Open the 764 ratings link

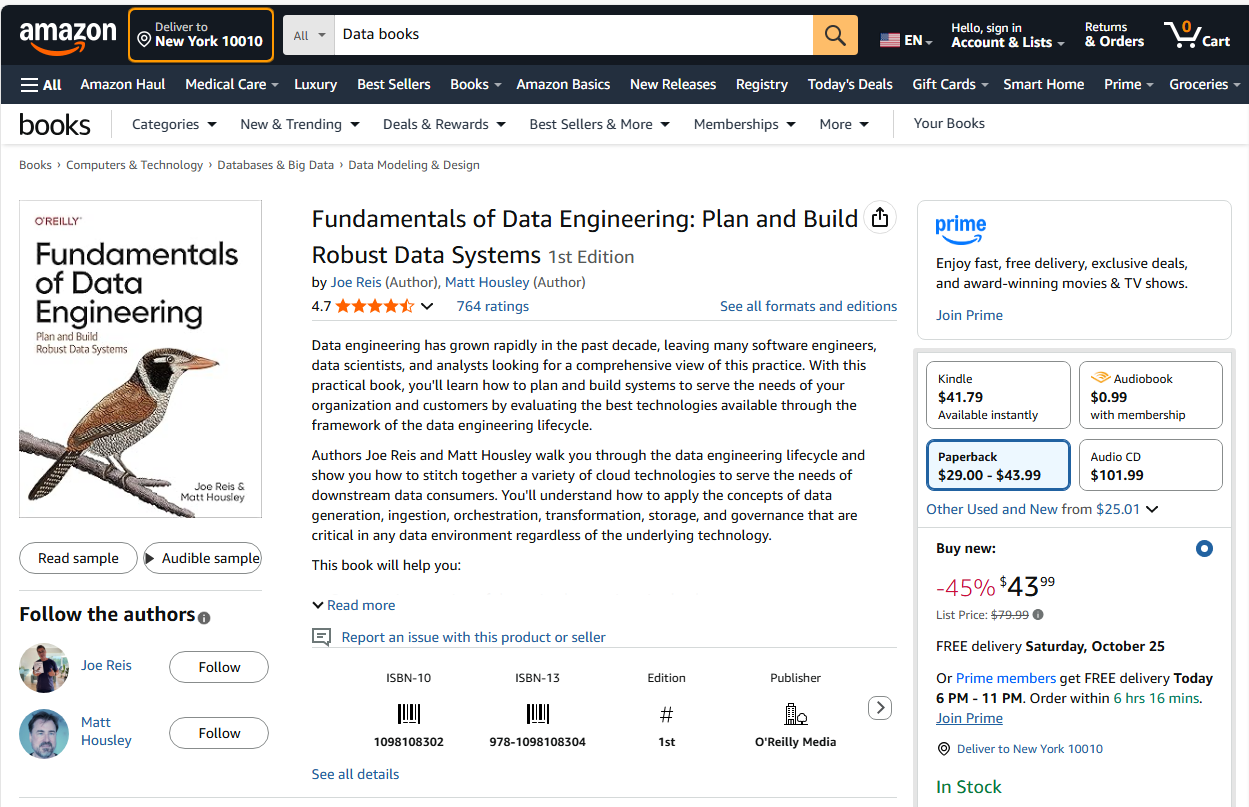pyautogui.click(x=493, y=306)
